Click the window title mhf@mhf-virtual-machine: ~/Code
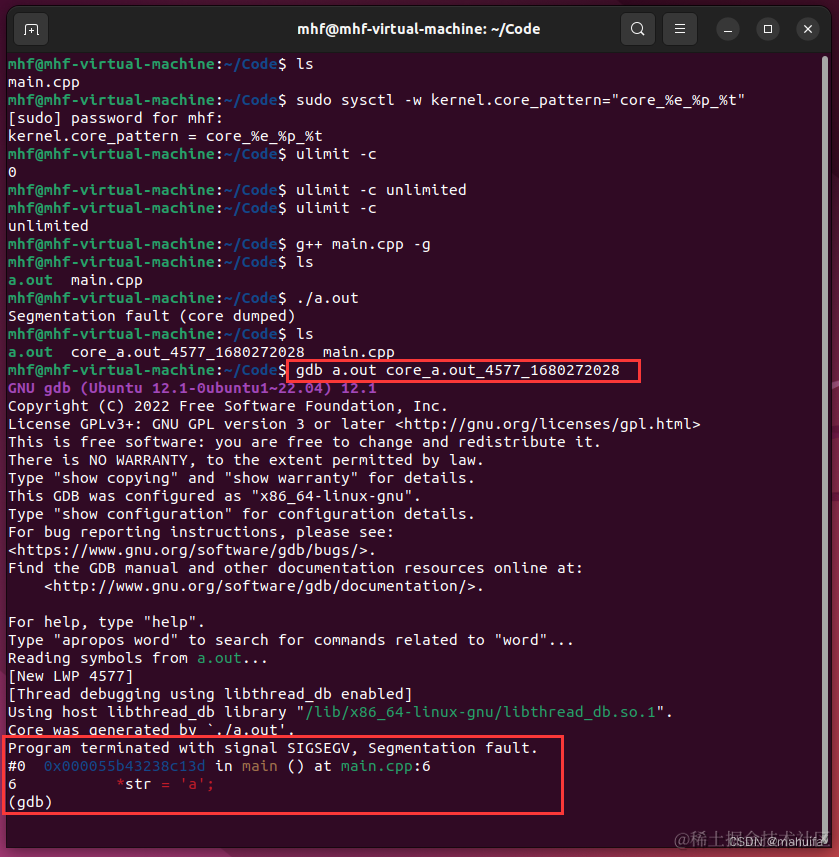The height and width of the screenshot is (857, 839). coord(419,29)
